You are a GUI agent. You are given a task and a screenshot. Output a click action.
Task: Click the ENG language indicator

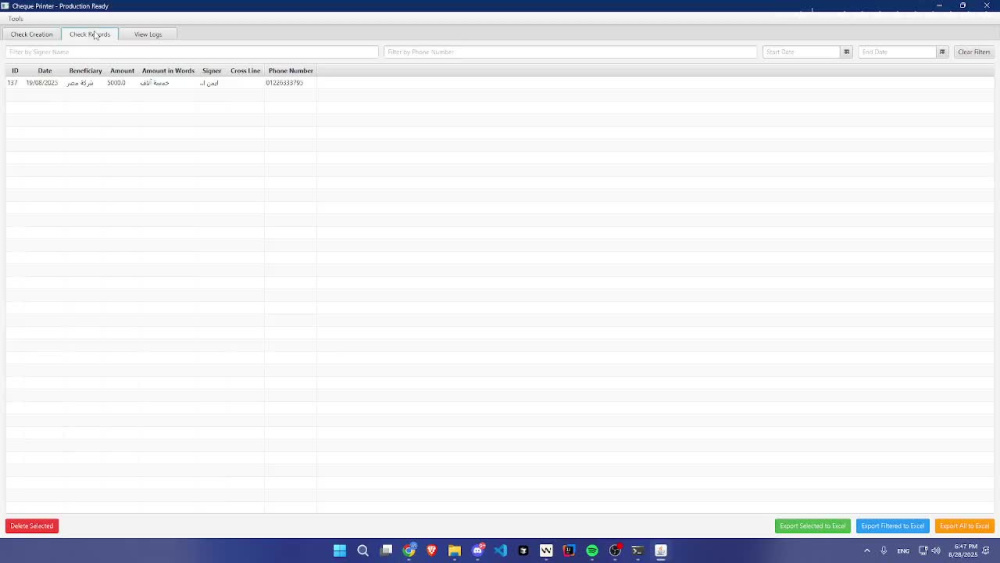[903, 551]
